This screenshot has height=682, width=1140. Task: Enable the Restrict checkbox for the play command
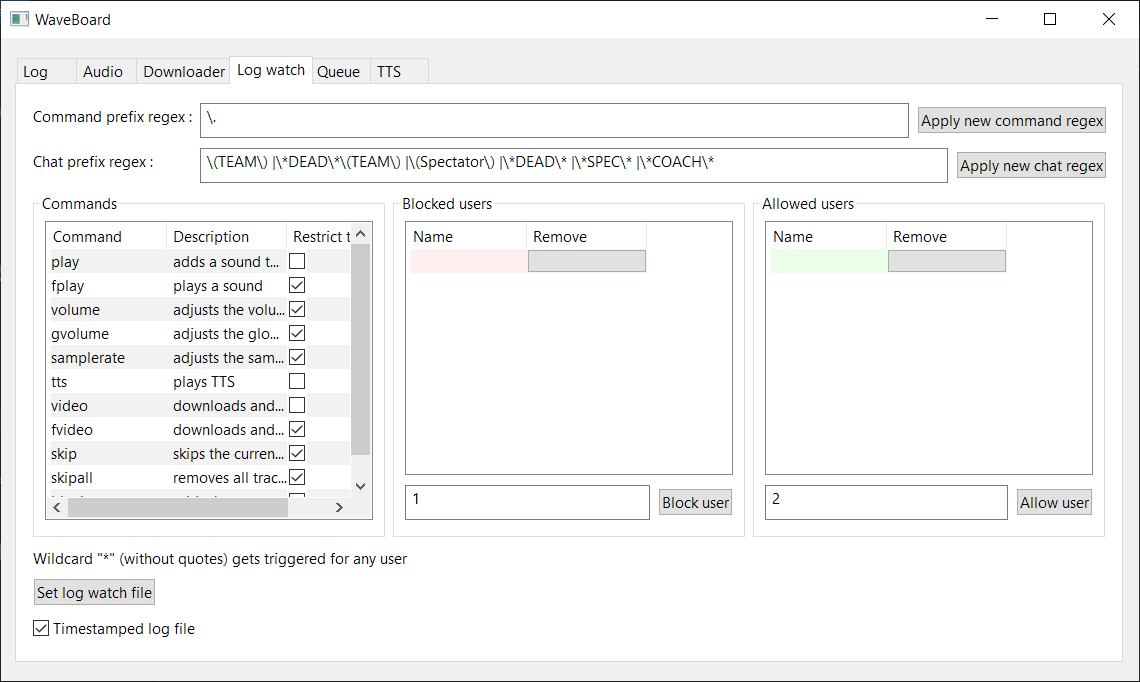click(x=297, y=261)
